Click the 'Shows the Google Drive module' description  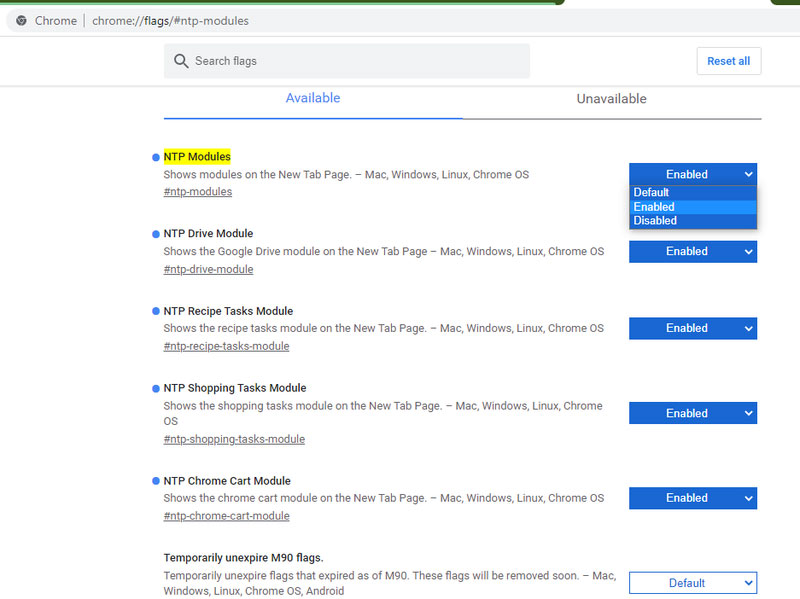(384, 252)
